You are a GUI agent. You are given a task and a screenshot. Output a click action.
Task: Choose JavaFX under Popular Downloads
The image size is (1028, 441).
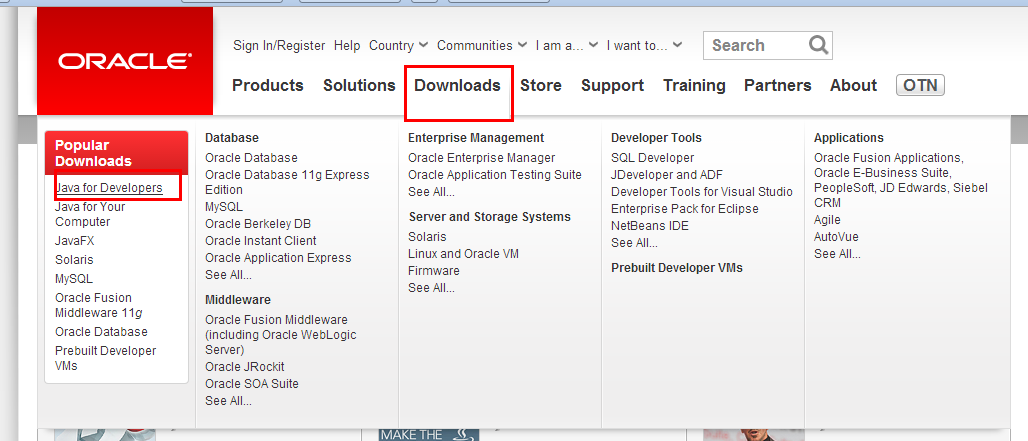pos(74,240)
